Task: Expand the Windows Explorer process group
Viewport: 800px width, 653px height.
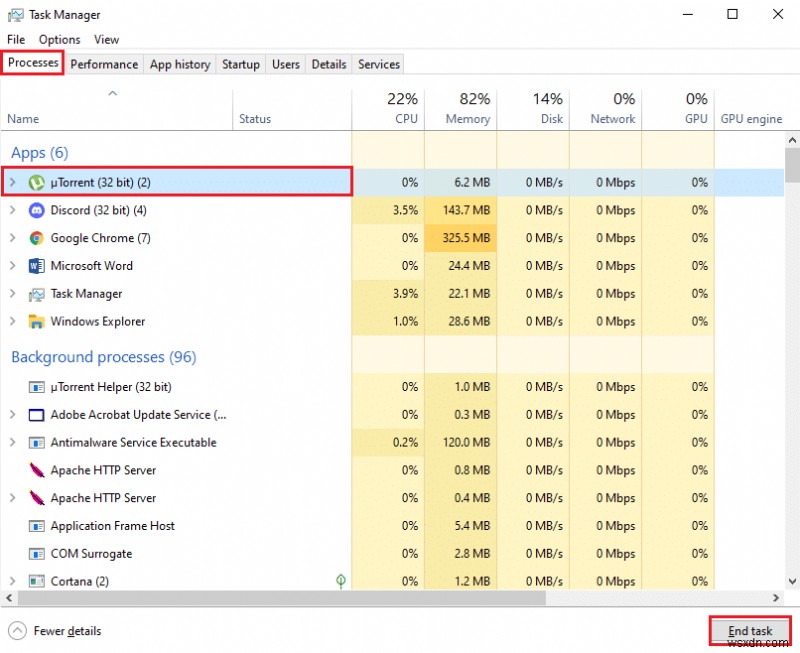Action: [13, 321]
